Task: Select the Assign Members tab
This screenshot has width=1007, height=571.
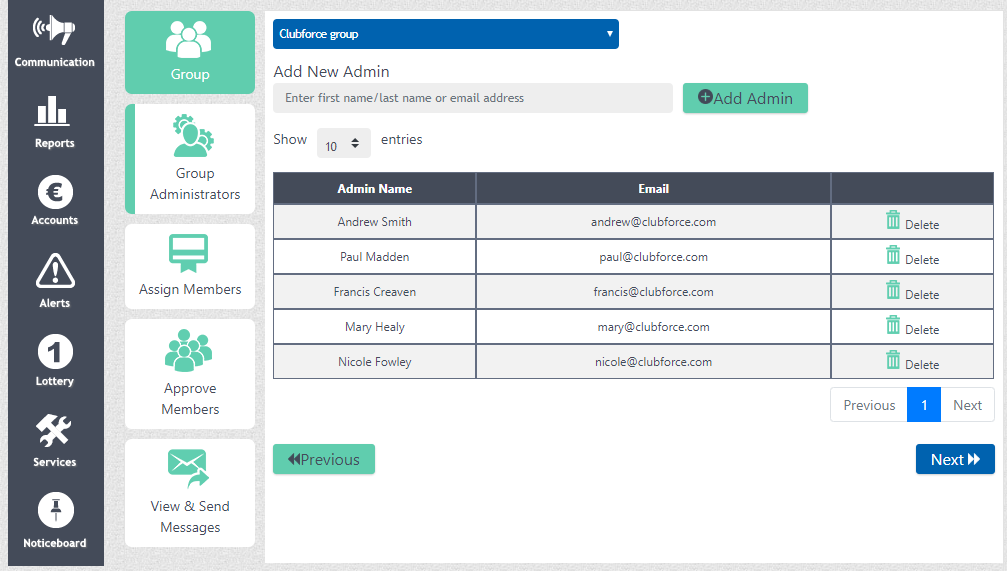Action: pos(190,265)
